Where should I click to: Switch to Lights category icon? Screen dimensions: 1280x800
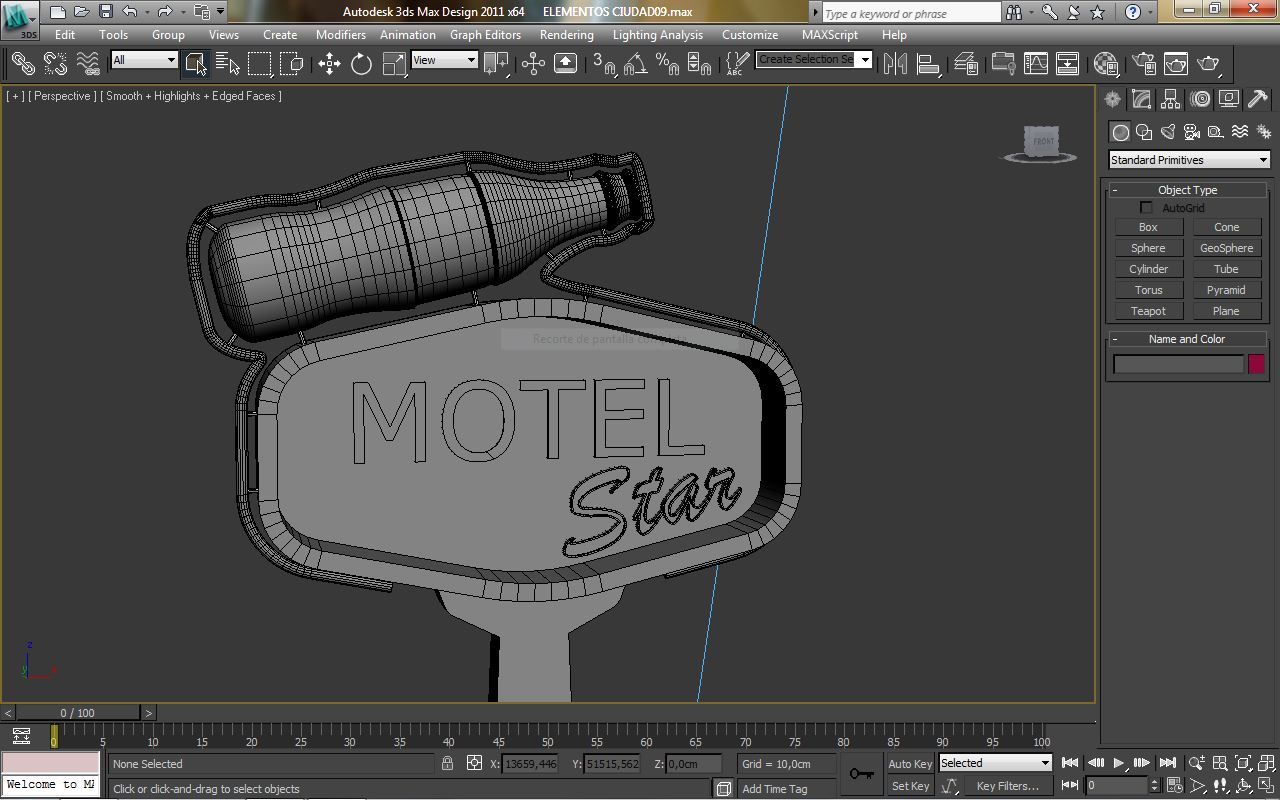(x=1168, y=132)
